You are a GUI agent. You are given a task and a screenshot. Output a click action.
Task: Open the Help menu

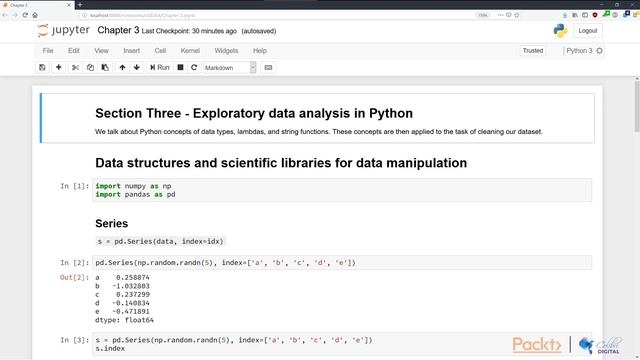click(x=260, y=51)
